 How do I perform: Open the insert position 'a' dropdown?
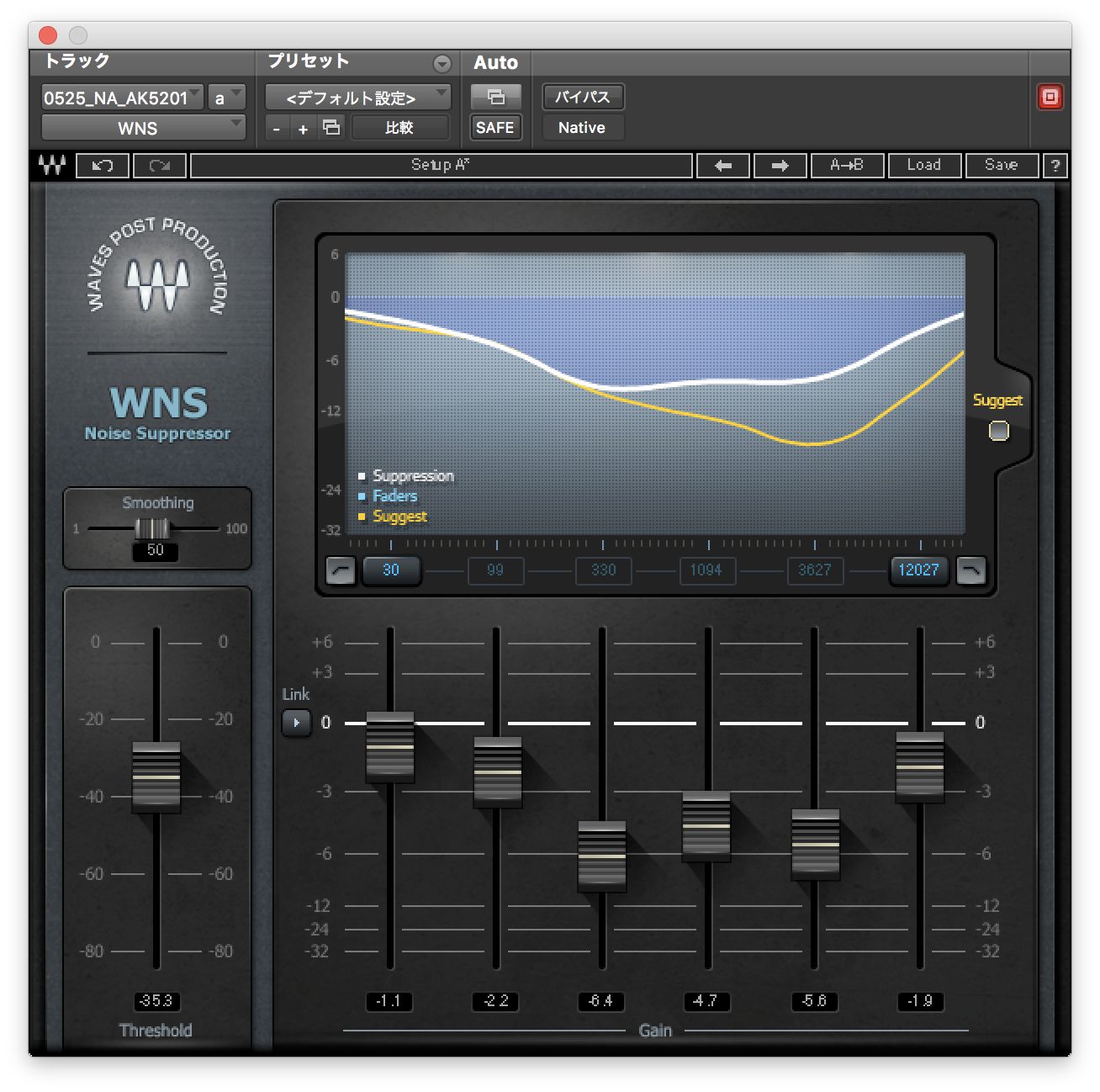[x=227, y=98]
